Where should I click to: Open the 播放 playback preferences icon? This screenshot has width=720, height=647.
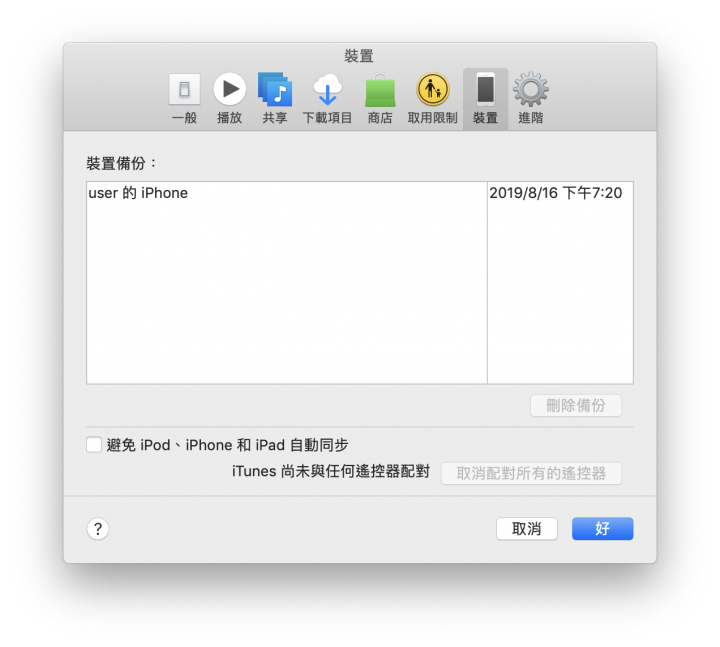tap(230, 89)
